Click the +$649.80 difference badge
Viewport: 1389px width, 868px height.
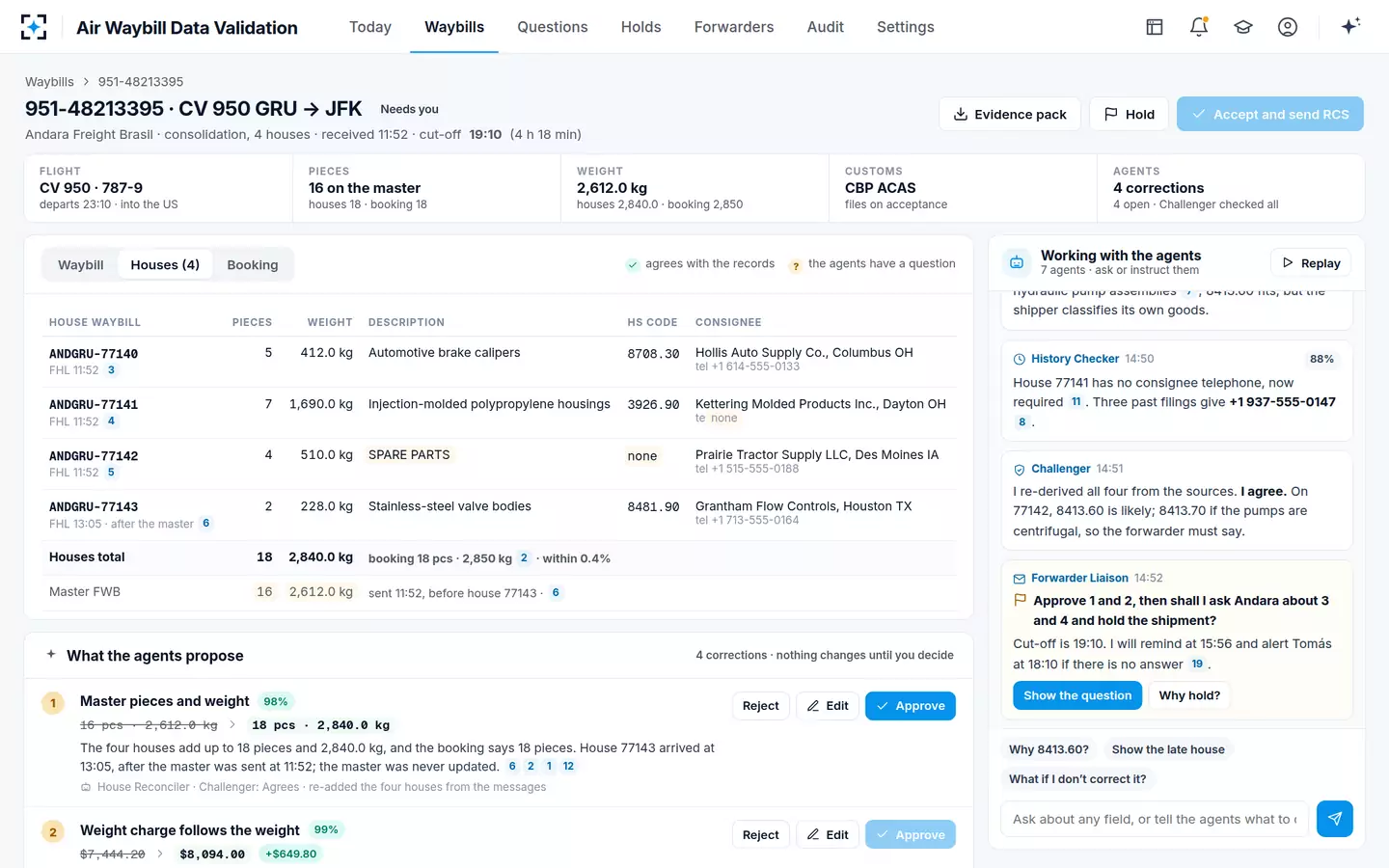(x=291, y=854)
